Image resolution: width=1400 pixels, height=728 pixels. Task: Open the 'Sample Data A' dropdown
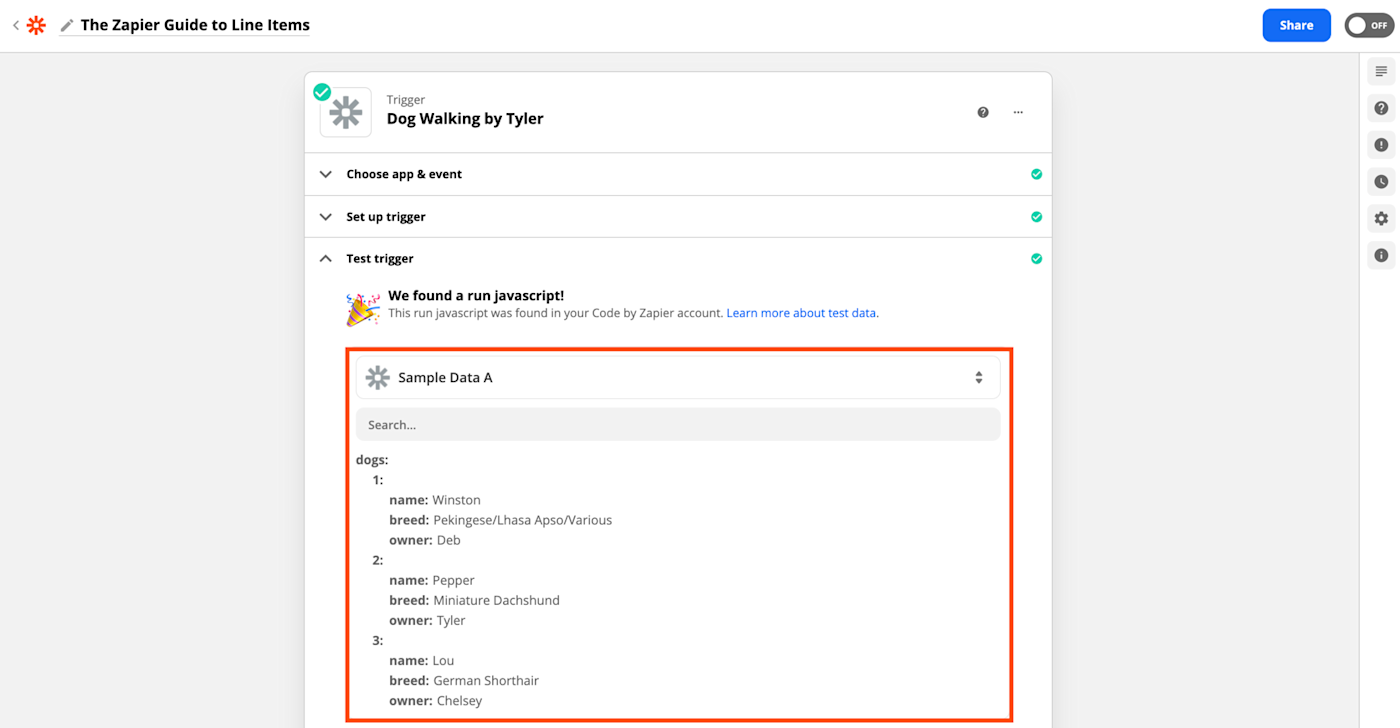pyautogui.click(x=678, y=377)
